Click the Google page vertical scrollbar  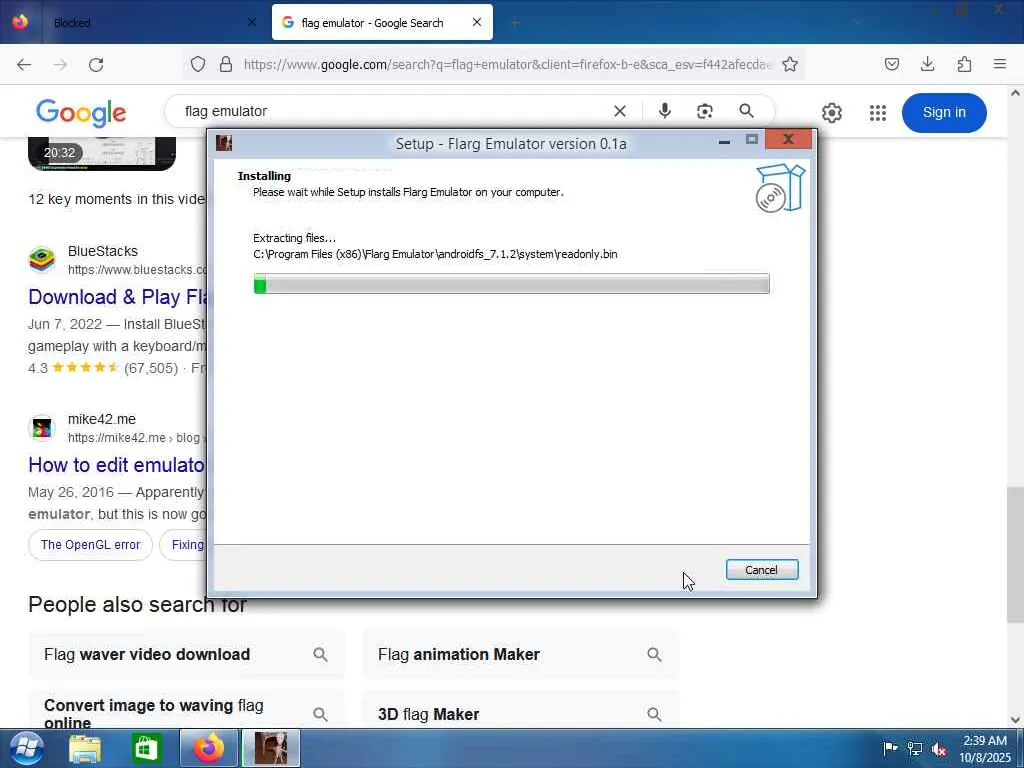tap(1015, 554)
